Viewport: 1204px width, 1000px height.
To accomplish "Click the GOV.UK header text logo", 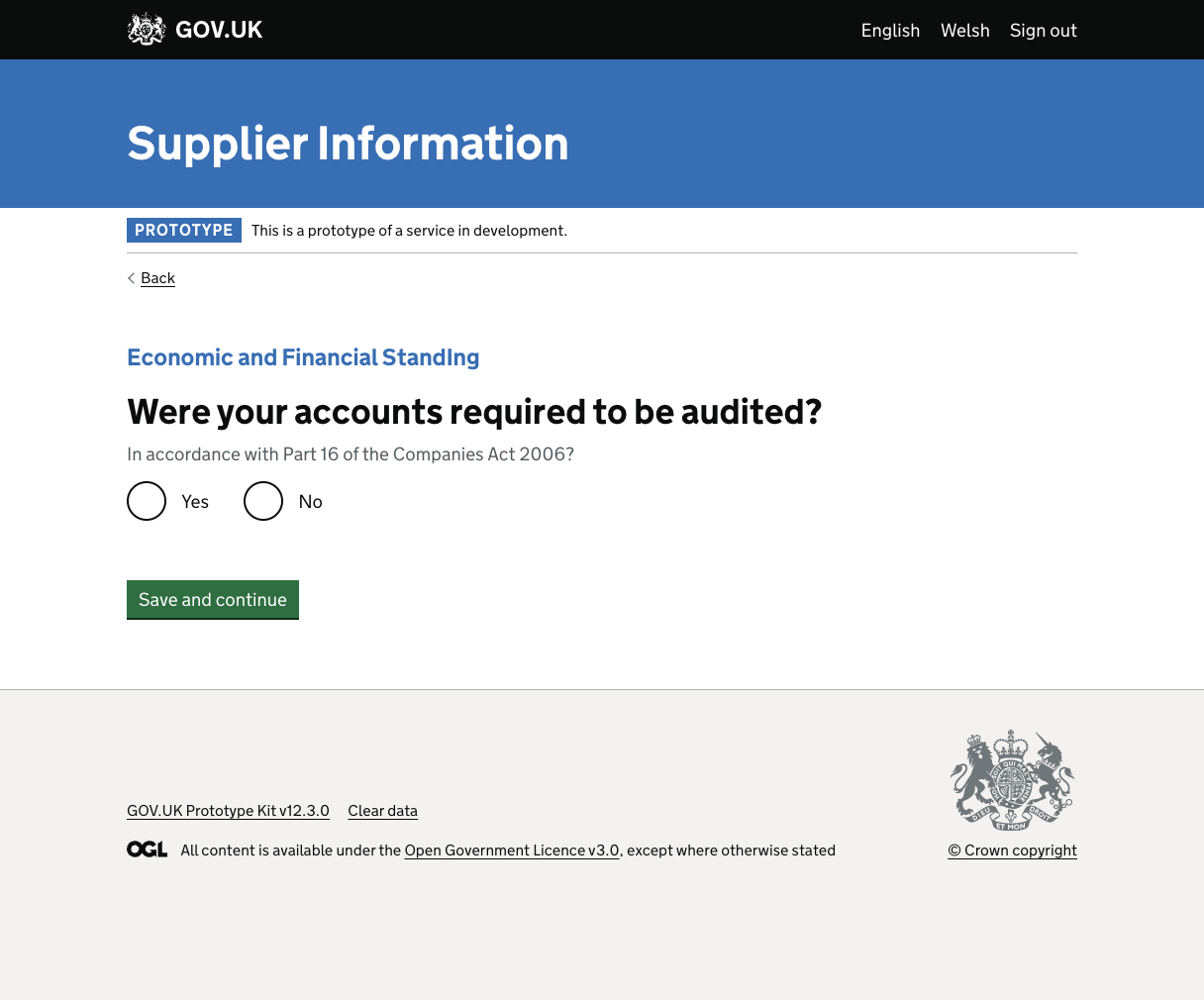I will click(x=219, y=30).
